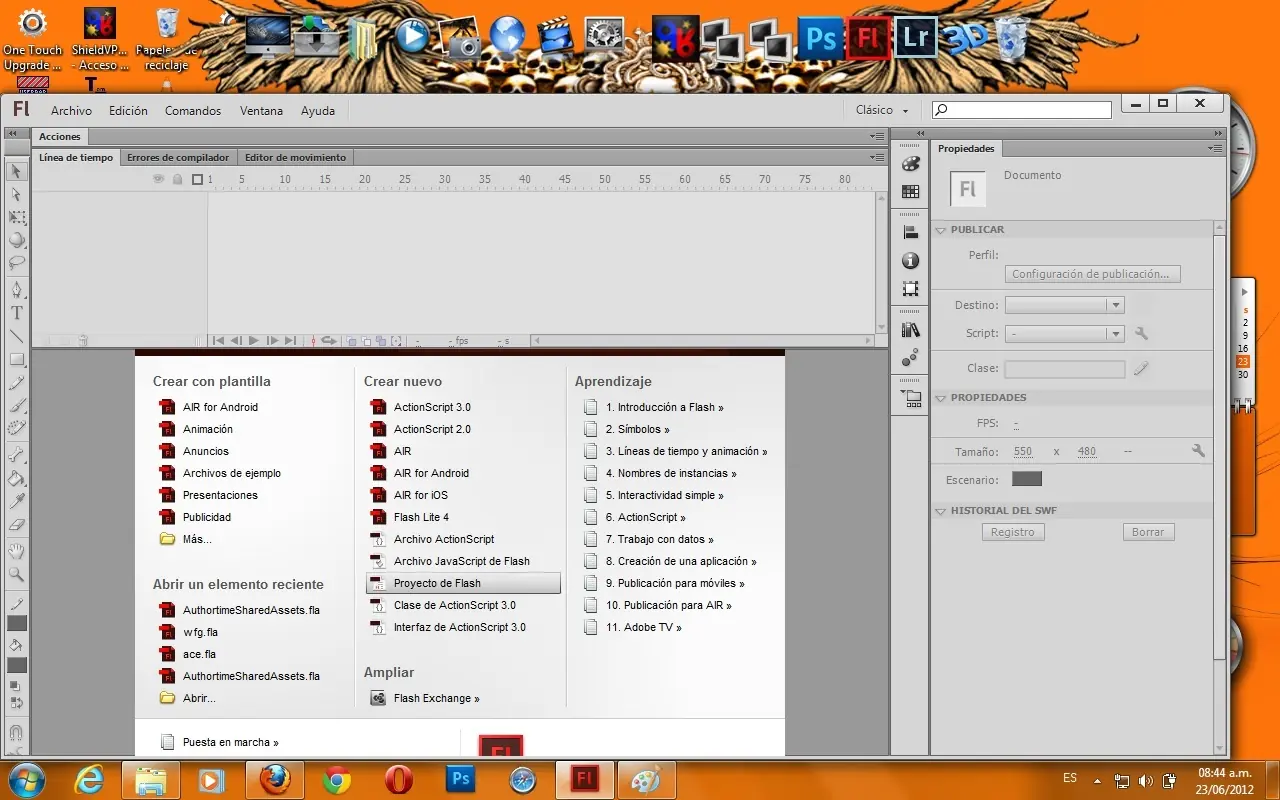Toggle the eye show/hide all layers
The image size is (1280, 800).
[158, 179]
